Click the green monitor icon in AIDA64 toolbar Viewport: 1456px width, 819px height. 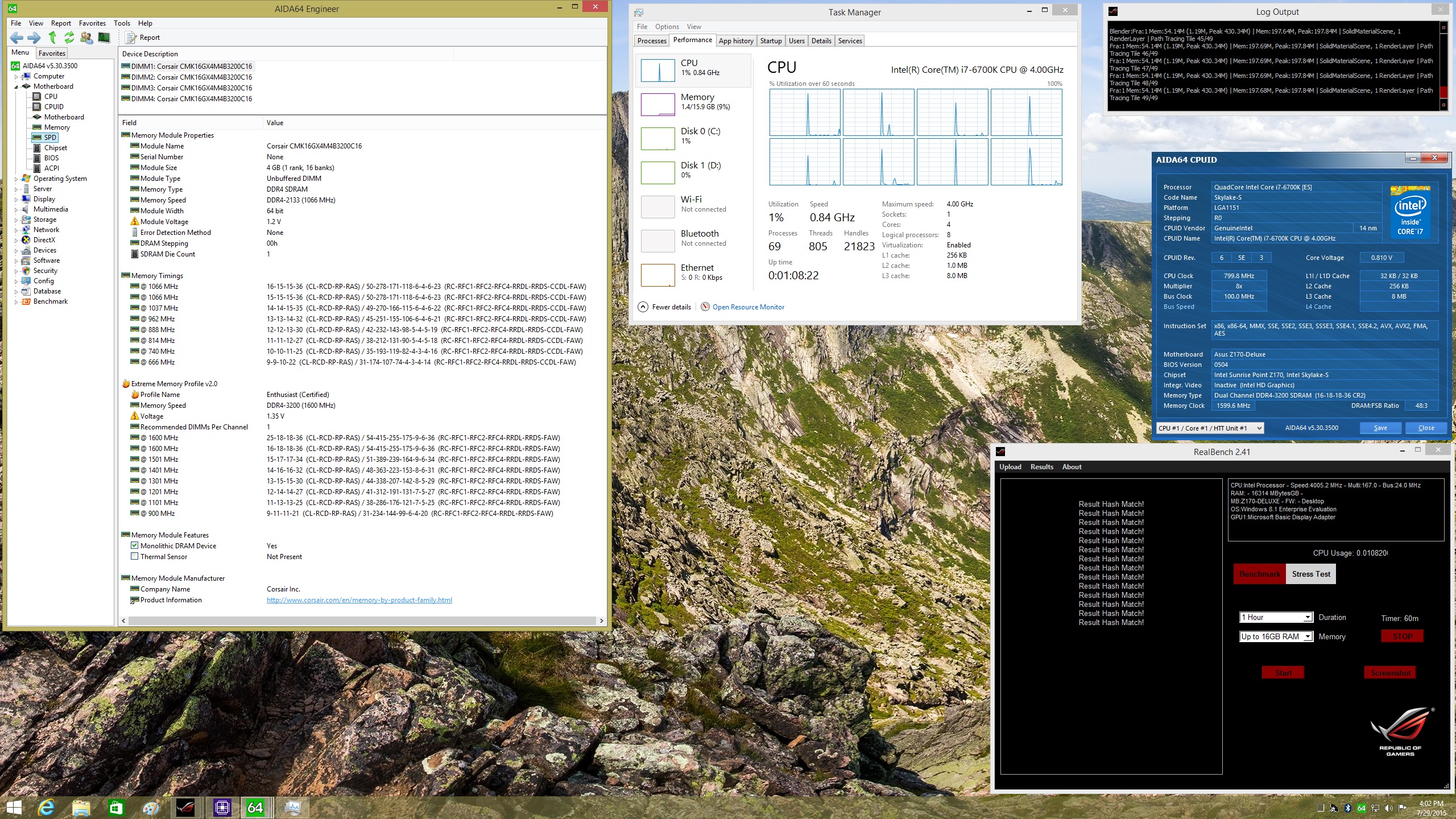pyautogui.click(x=104, y=38)
